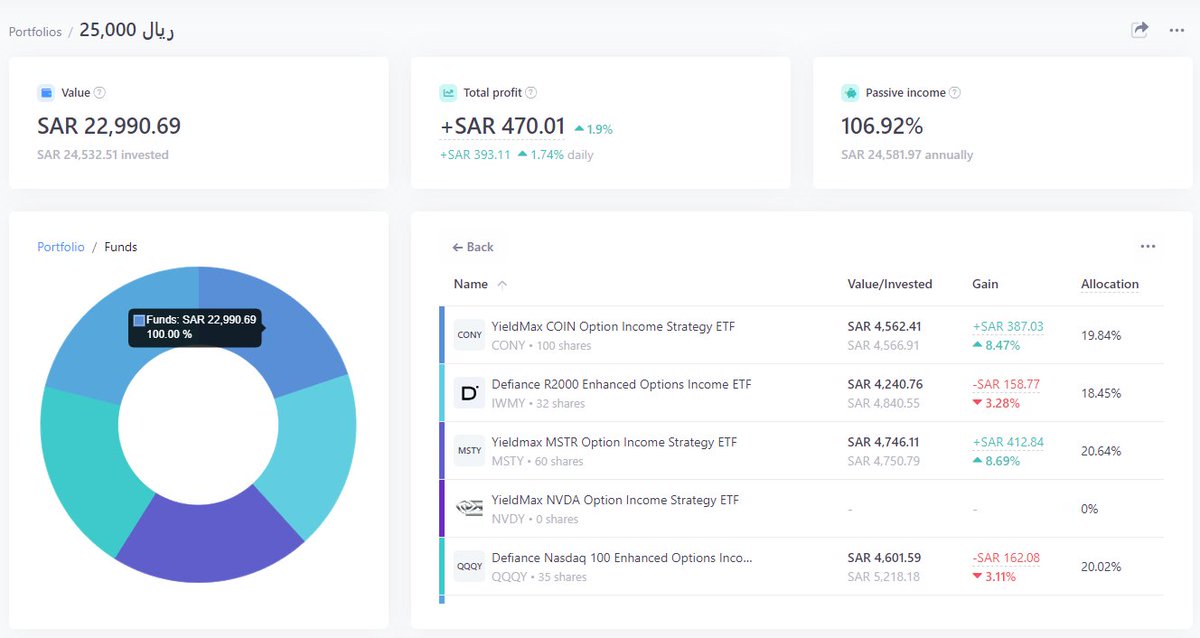Click the share portfolio icon
The image size is (1200, 638).
[1139, 30]
